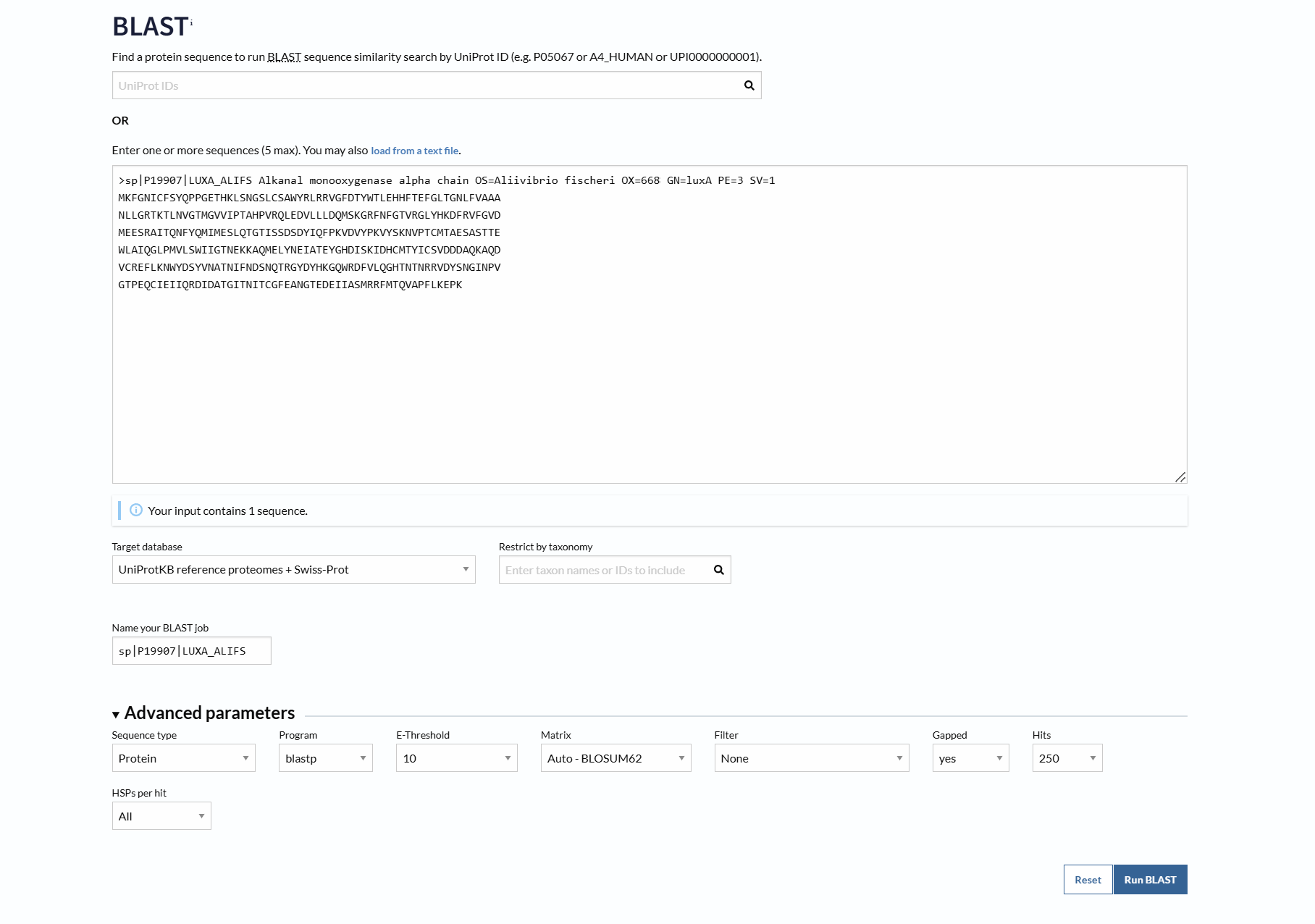Click the UniProt ID search magnifier icon

749,85
